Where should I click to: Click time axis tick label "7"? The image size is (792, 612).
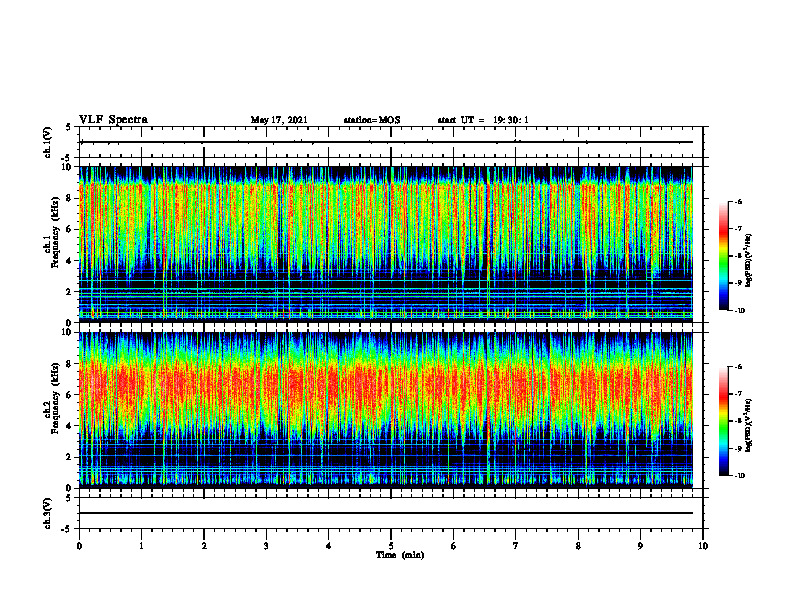516,546
